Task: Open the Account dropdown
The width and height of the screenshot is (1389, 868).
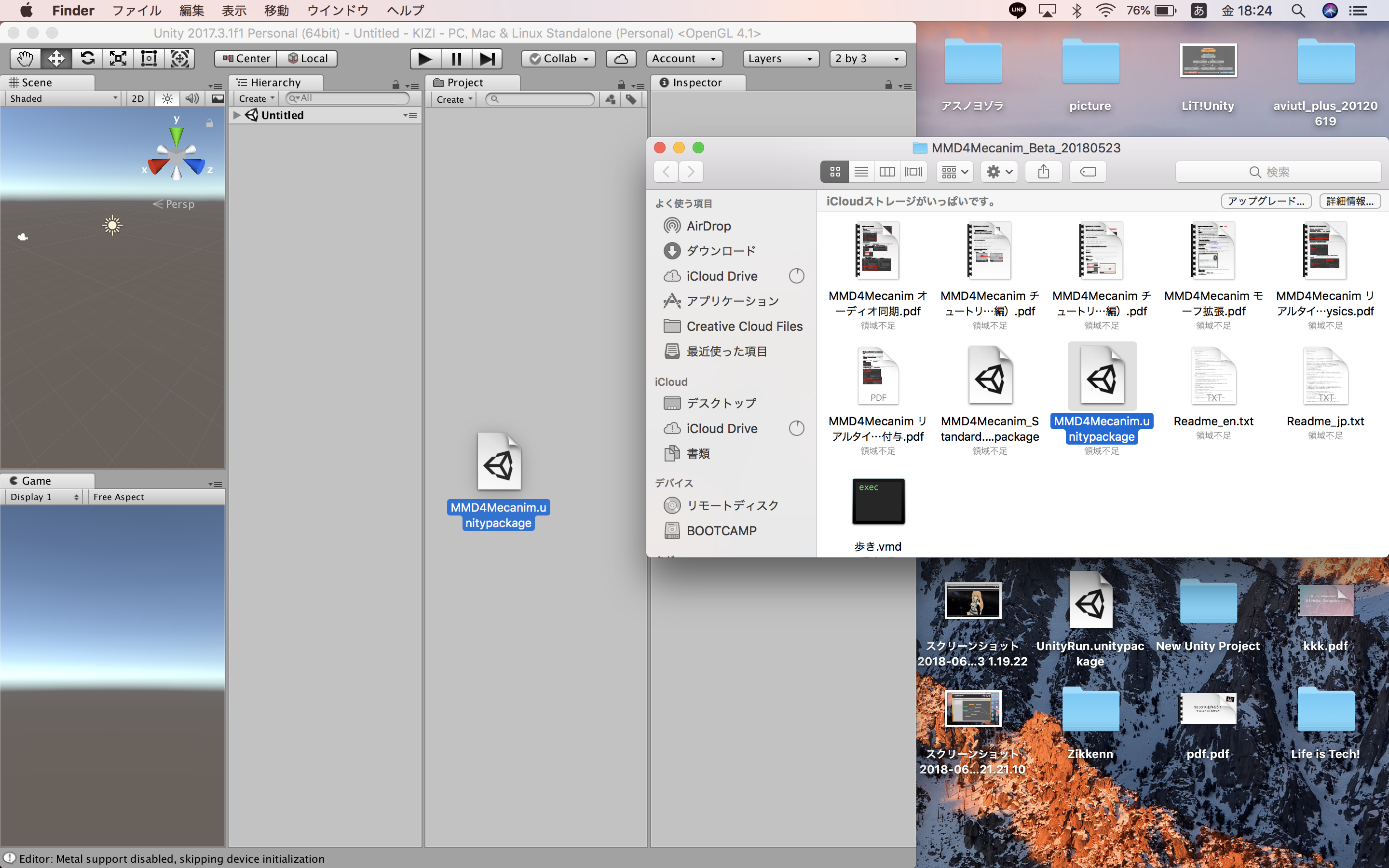Action: [684, 58]
